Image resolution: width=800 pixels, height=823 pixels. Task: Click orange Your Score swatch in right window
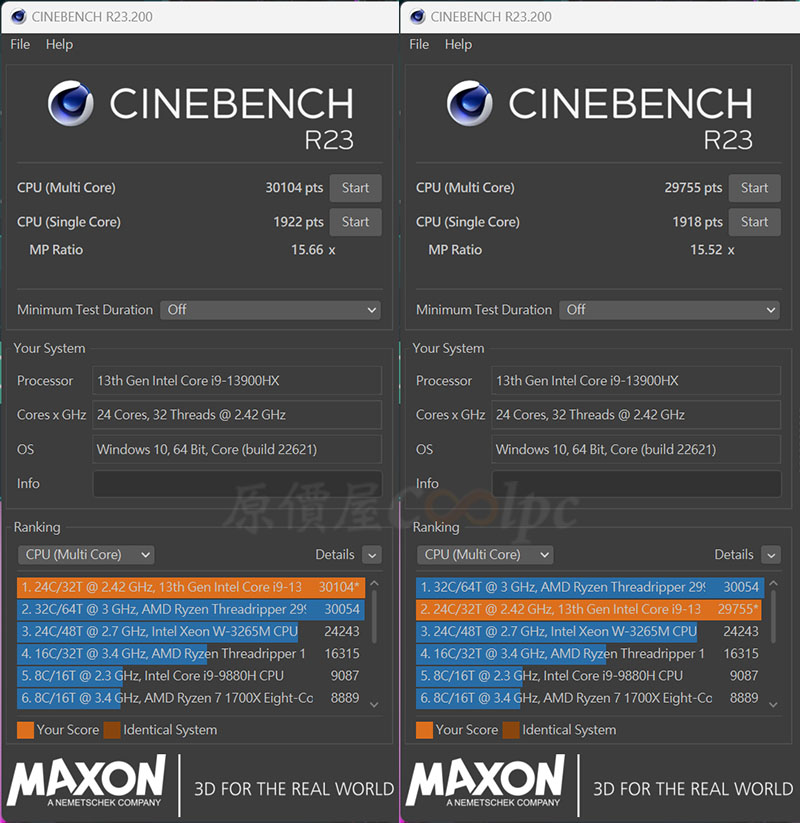coord(424,730)
